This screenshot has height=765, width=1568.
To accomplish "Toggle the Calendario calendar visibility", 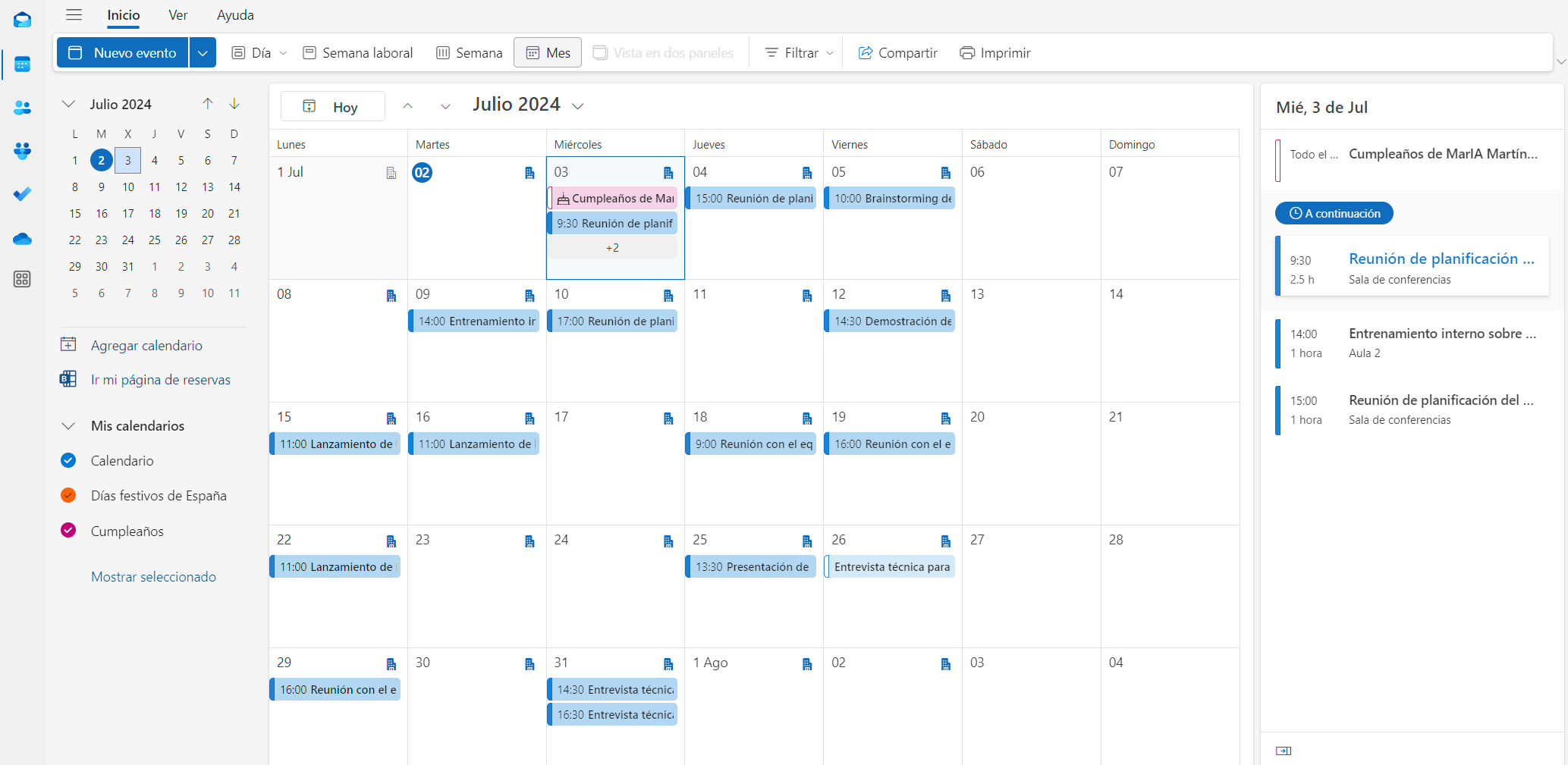I will [68, 460].
